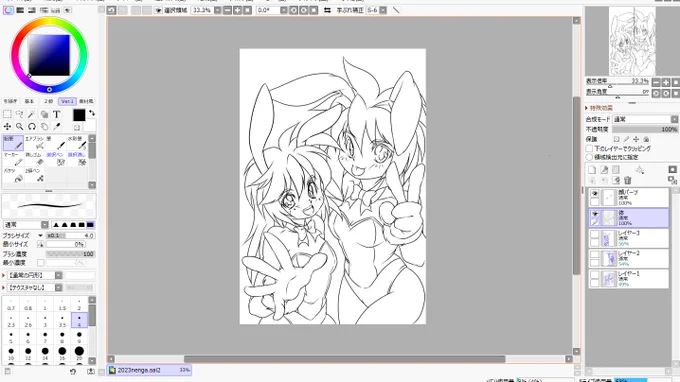Show the レイヤー2 layer
The image size is (680, 382).
click(595, 255)
